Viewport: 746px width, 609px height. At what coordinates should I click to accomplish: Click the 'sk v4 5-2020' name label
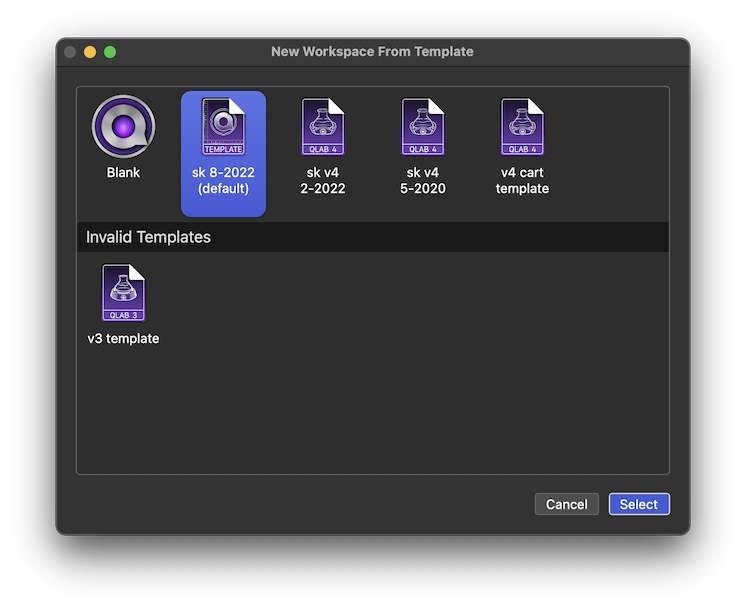423,180
